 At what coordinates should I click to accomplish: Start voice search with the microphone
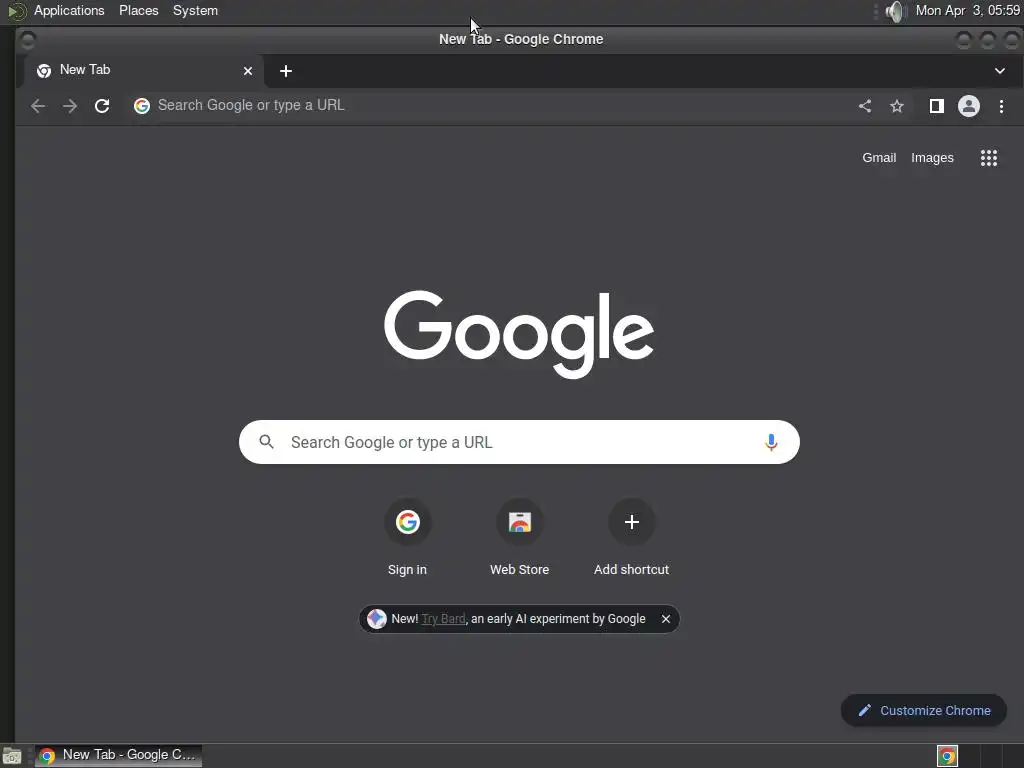pyautogui.click(x=771, y=442)
